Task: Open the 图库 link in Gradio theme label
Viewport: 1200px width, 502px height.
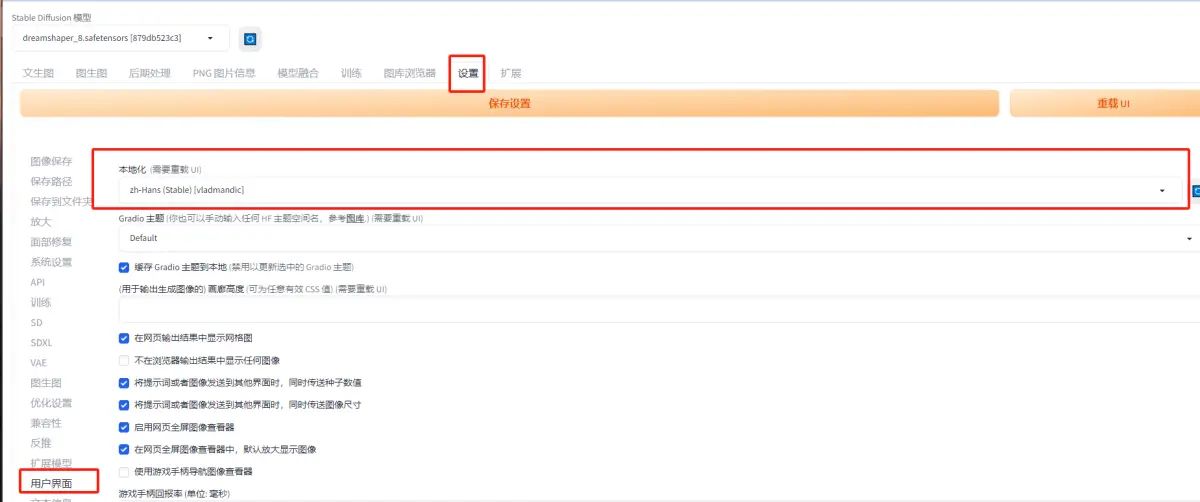Action: [354, 218]
